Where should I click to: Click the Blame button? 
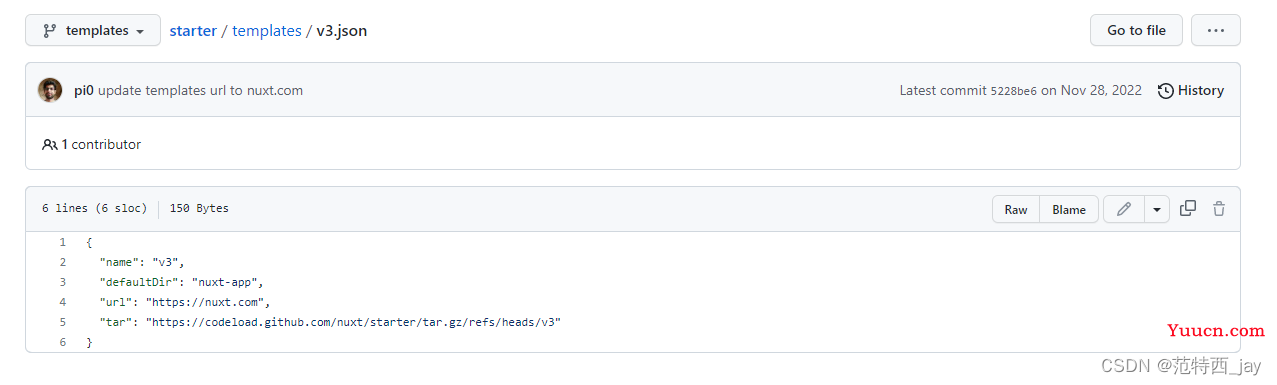click(1069, 209)
